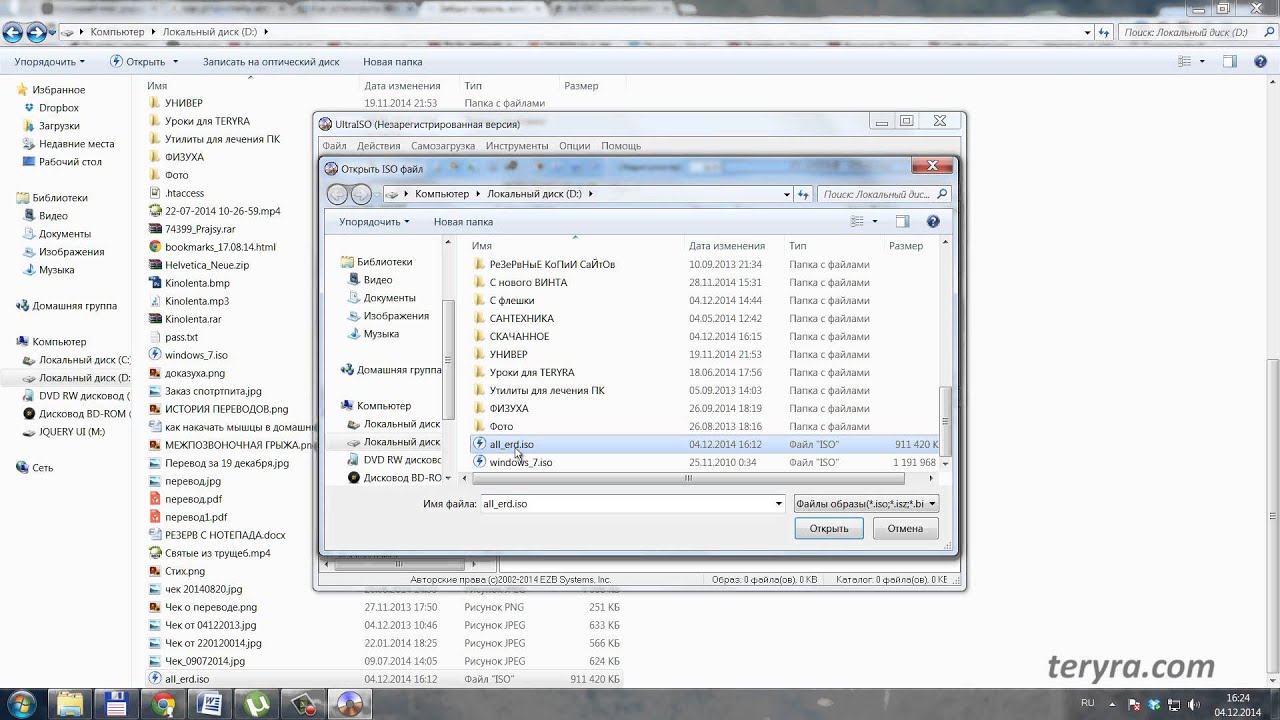Select the СКАЧАННОЕ folder in the dialog
This screenshot has width=1280, height=720.
(519, 336)
